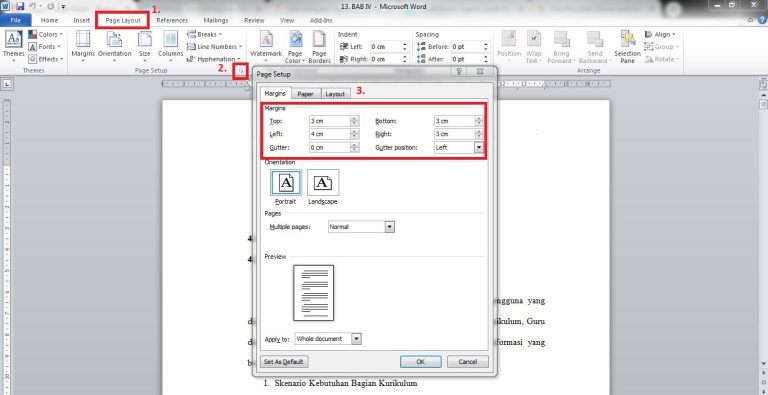Open theme Colors options

tap(46, 34)
